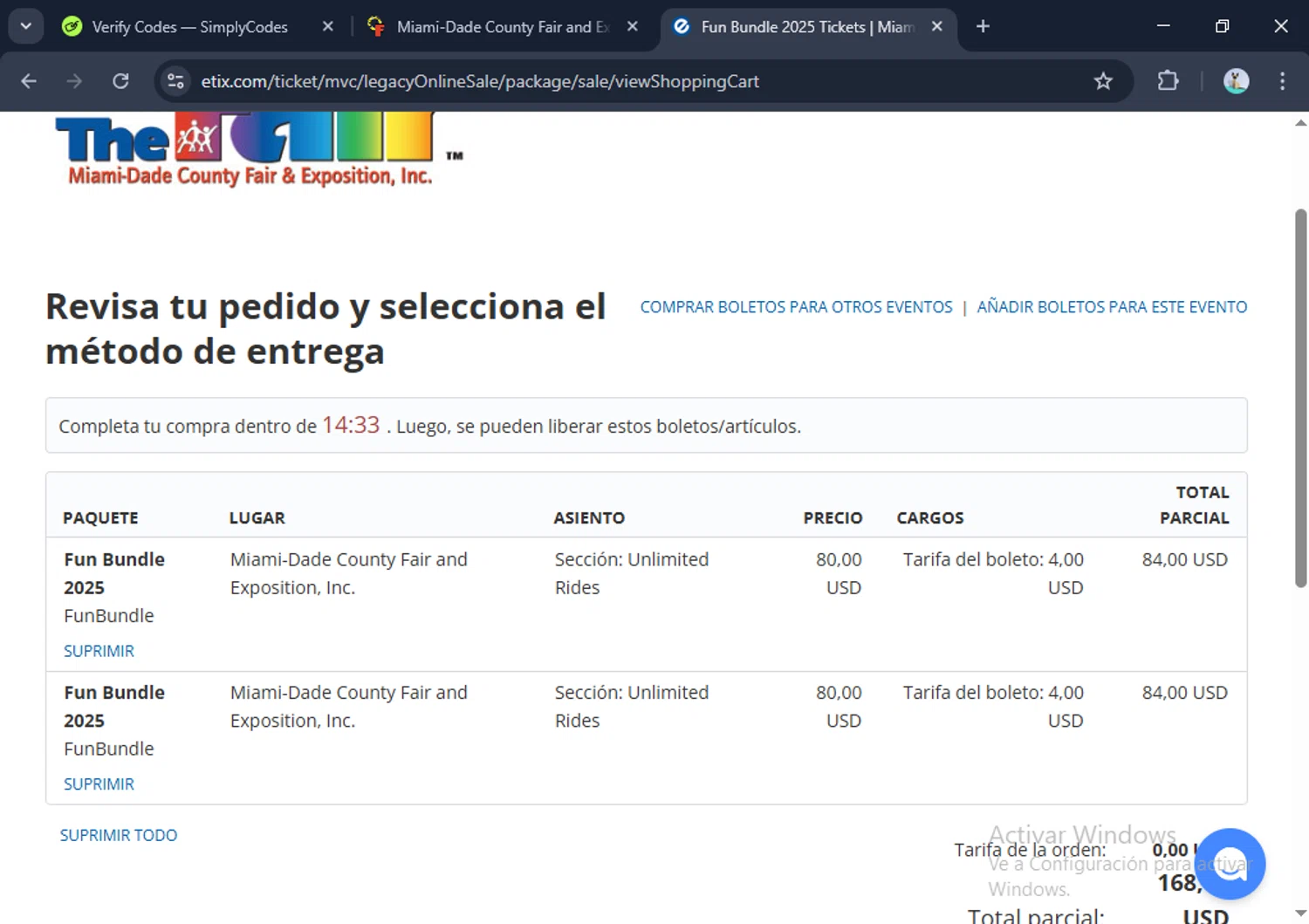This screenshot has height=924, width=1309.
Task: Click the ASIENTO column header
Action: 589,517
